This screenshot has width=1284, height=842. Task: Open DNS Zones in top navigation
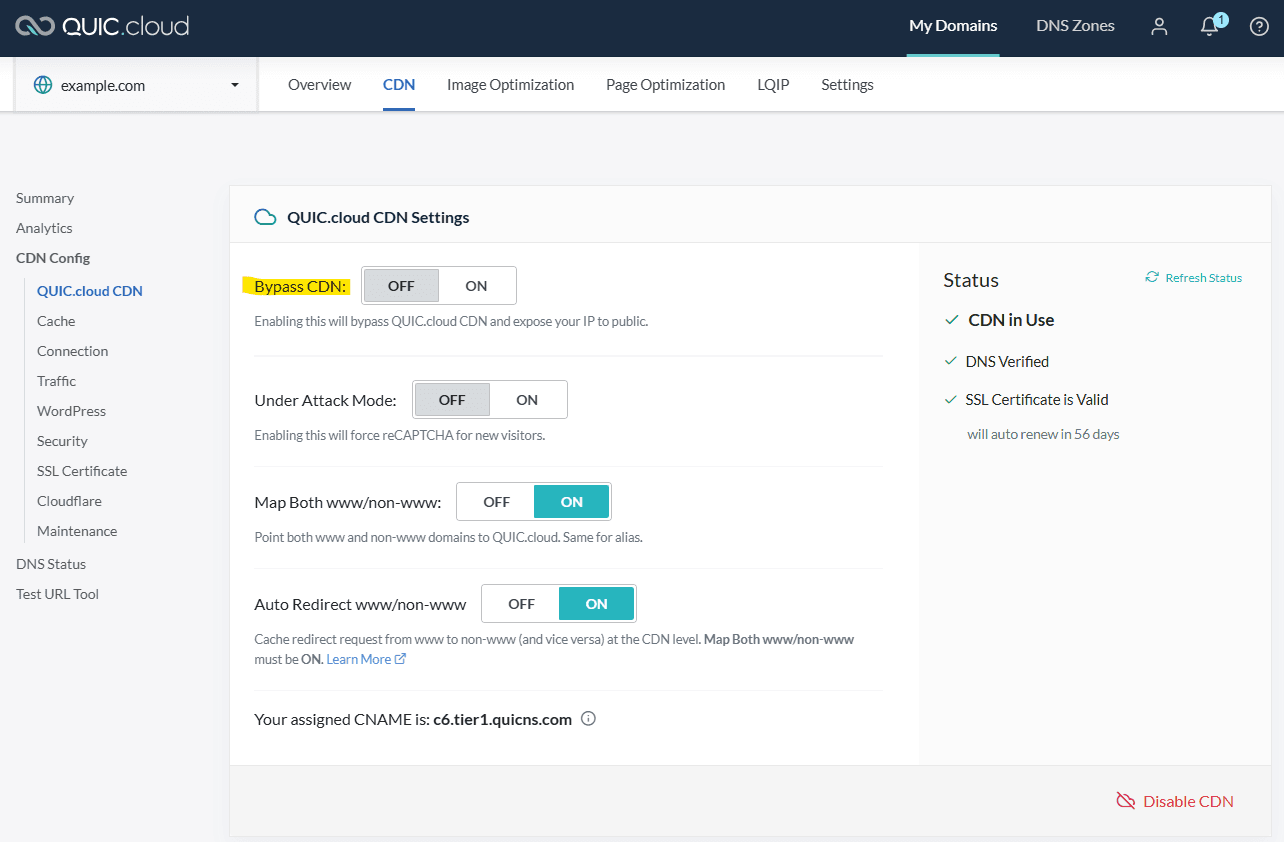point(1075,26)
